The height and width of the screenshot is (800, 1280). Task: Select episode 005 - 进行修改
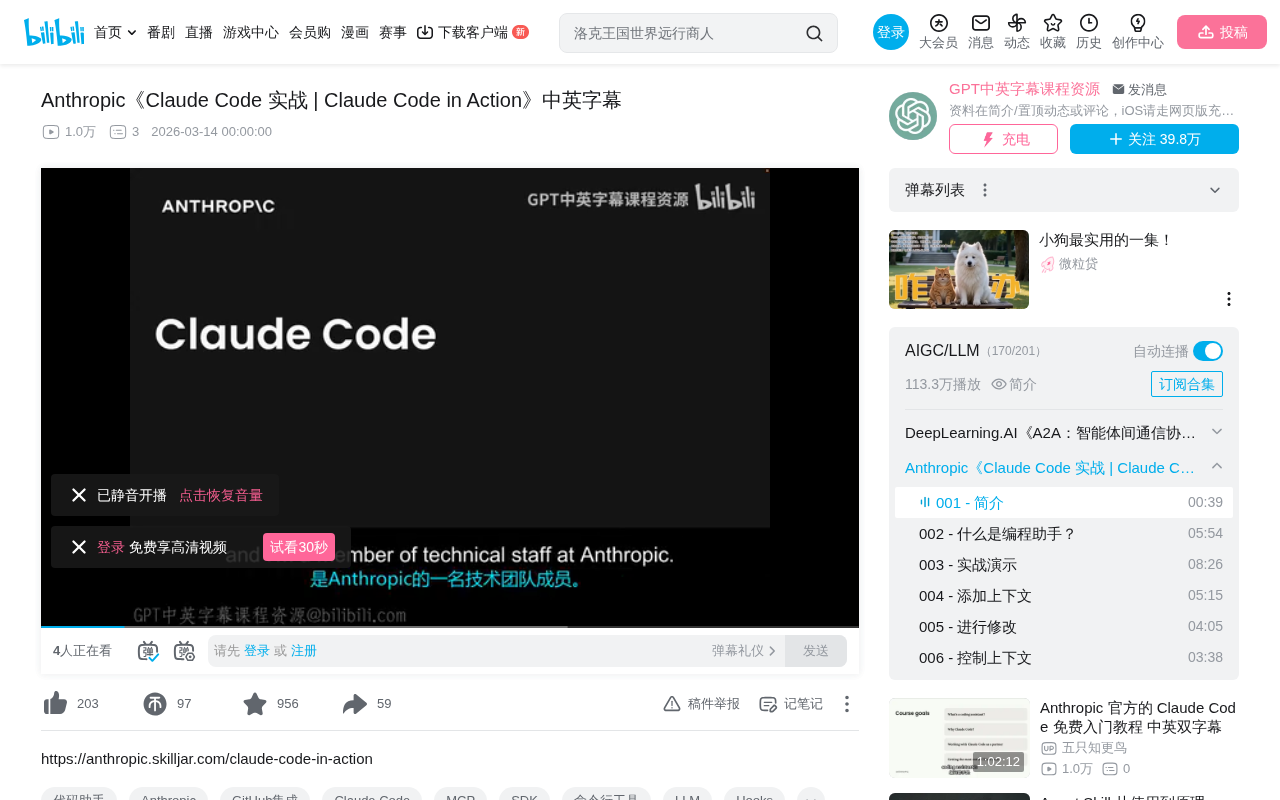(x=1064, y=626)
